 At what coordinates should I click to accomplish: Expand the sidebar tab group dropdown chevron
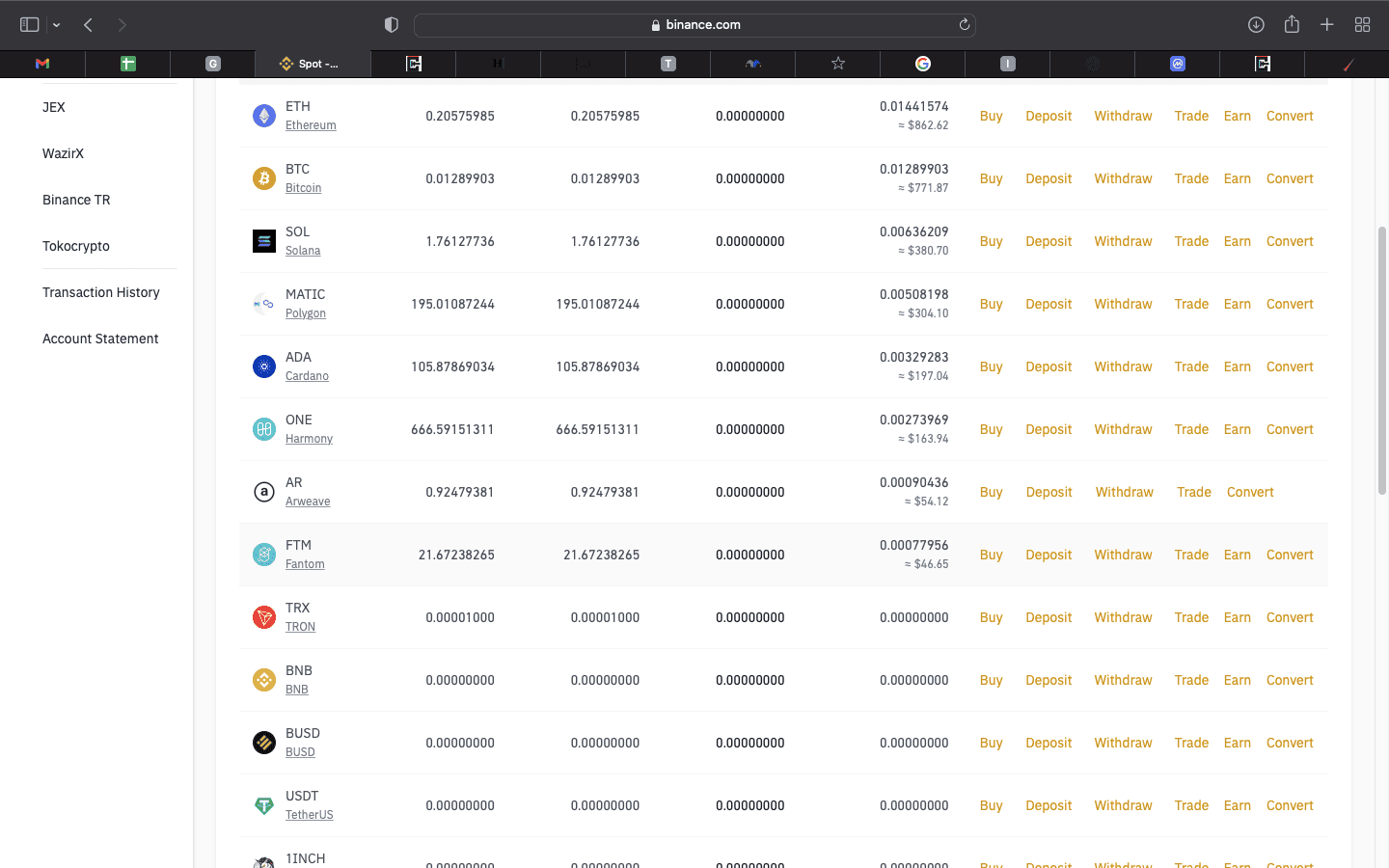point(57,25)
